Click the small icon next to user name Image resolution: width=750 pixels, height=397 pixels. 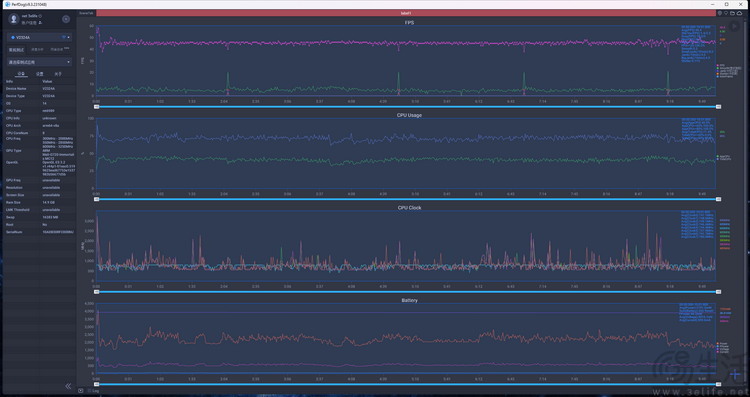(40, 16)
